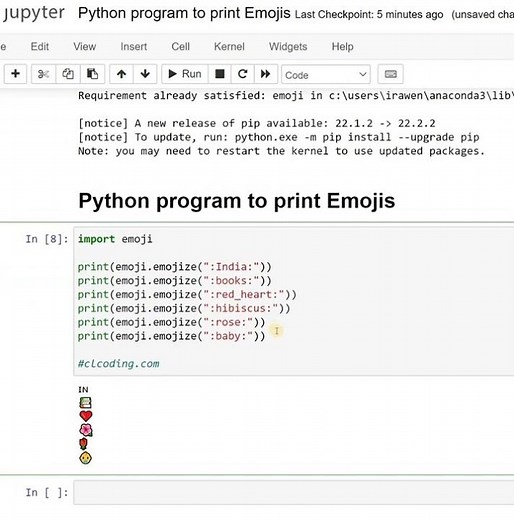Screen dimensions: 514x520
Task: Move selected cell down arrow
Action: coord(145,74)
